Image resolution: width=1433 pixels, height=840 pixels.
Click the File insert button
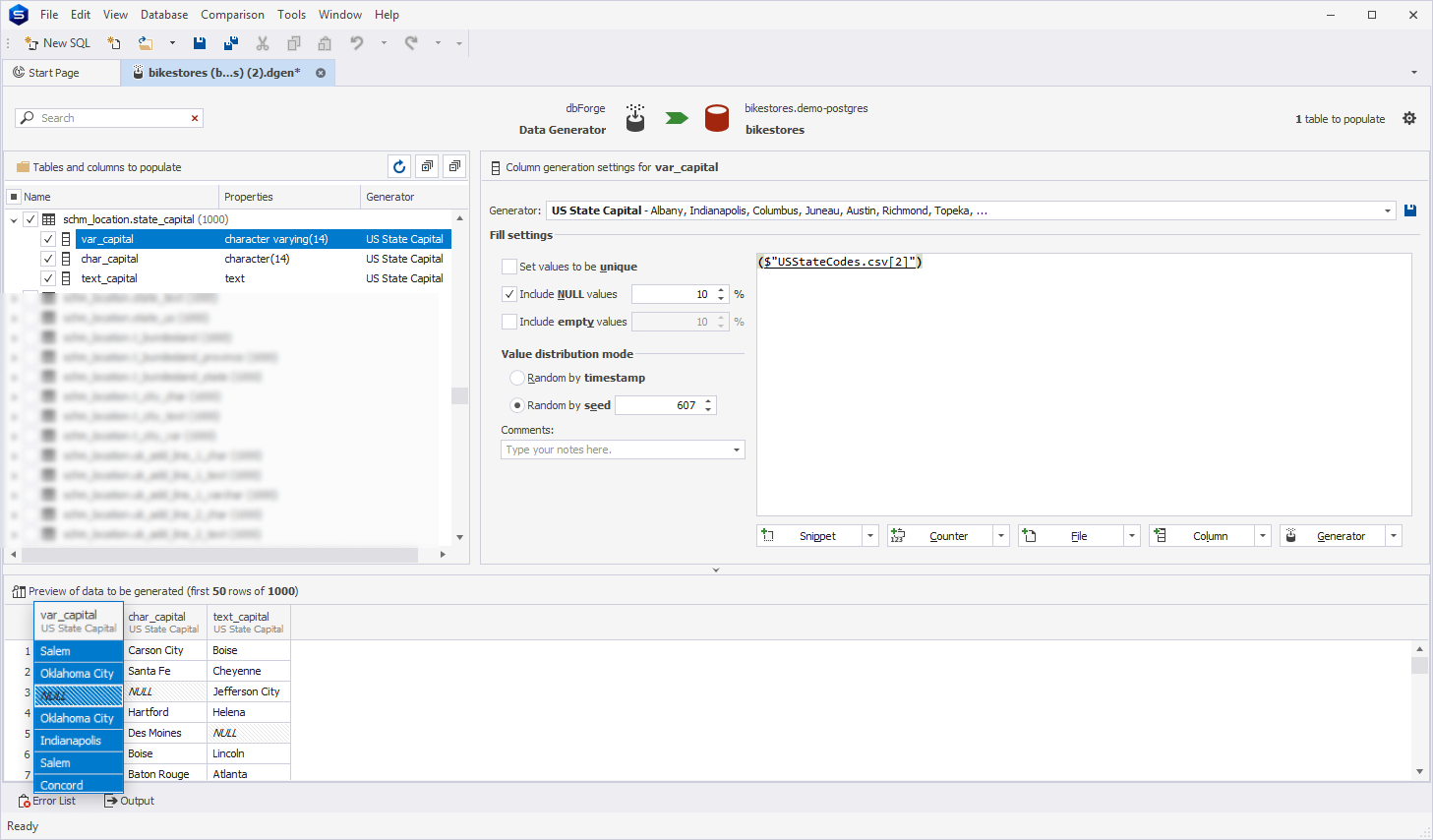[1071, 536]
